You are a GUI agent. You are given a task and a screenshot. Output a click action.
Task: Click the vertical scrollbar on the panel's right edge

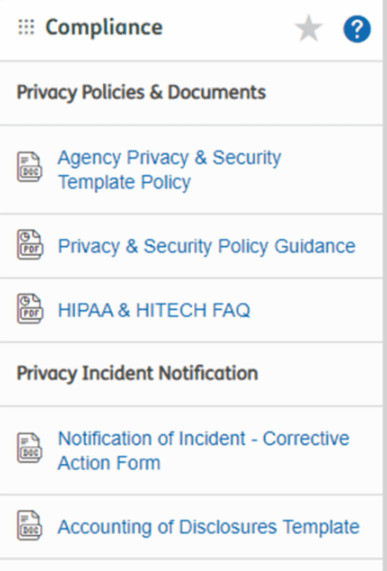click(385, 286)
